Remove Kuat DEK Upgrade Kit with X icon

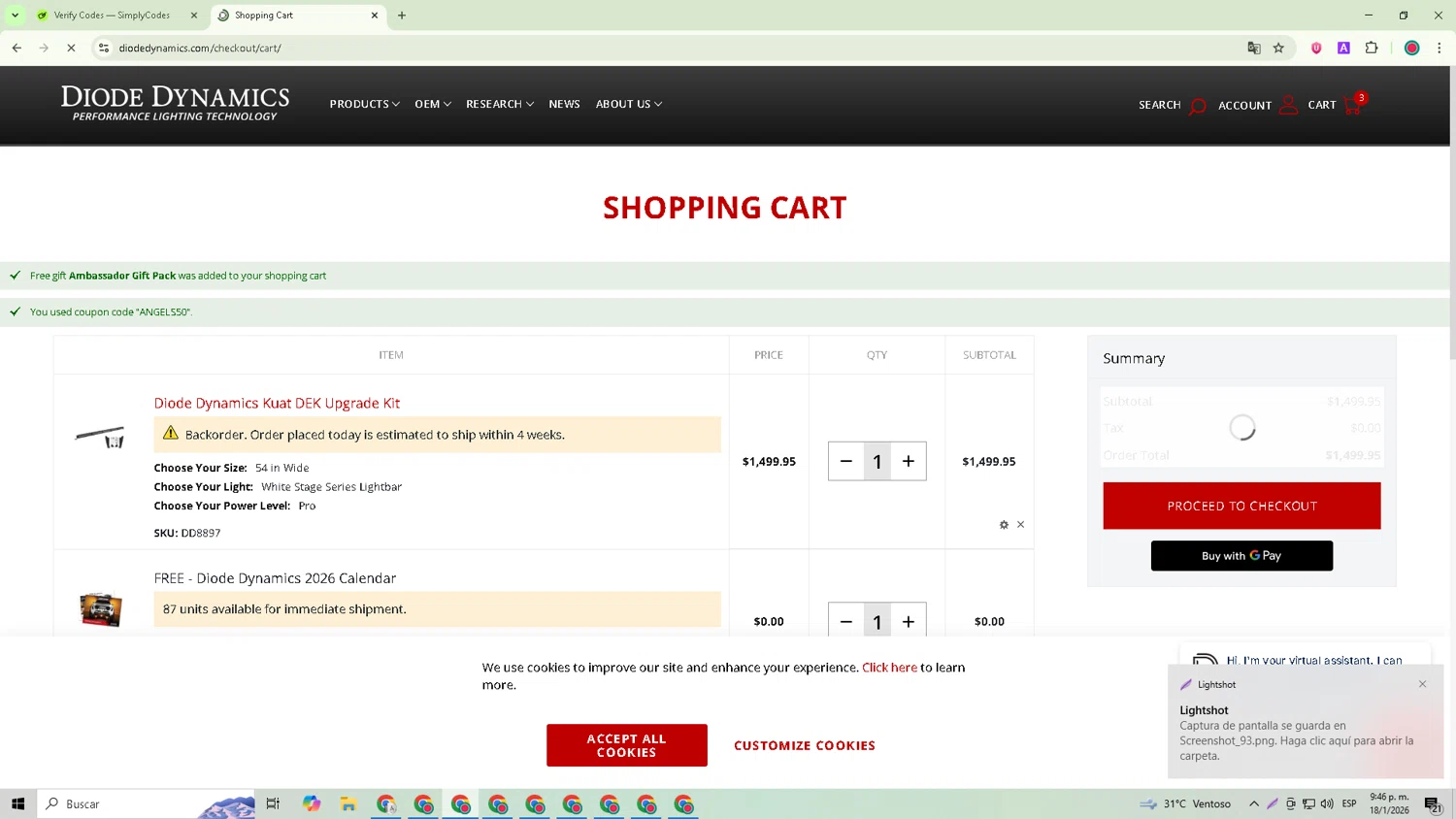click(x=1020, y=525)
